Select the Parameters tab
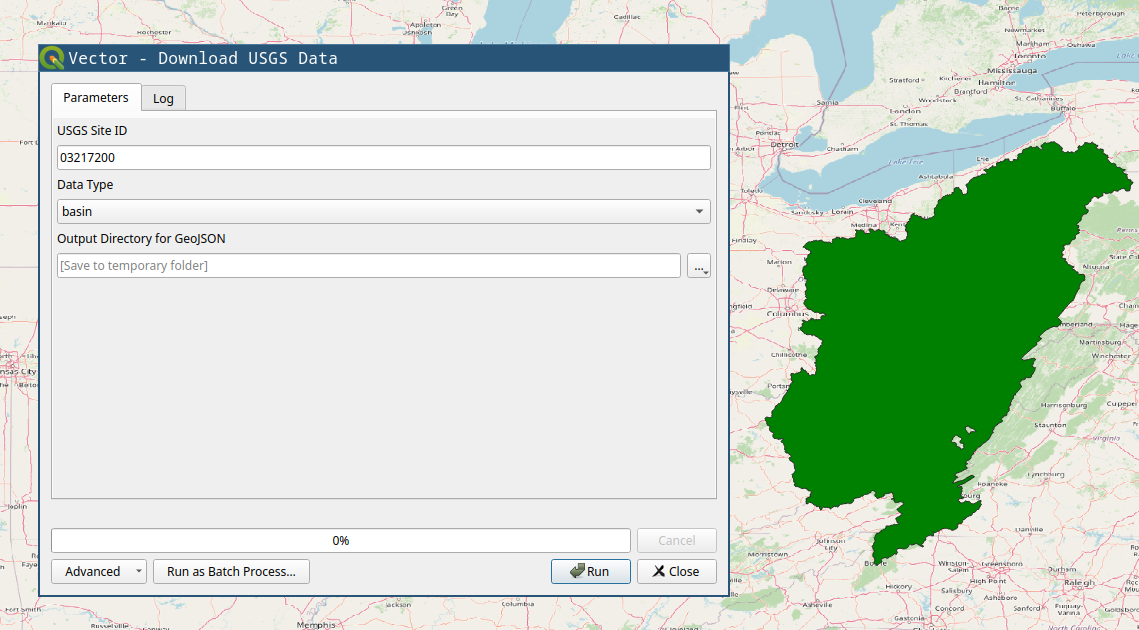The height and width of the screenshot is (630, 1139). click(95, 97)
